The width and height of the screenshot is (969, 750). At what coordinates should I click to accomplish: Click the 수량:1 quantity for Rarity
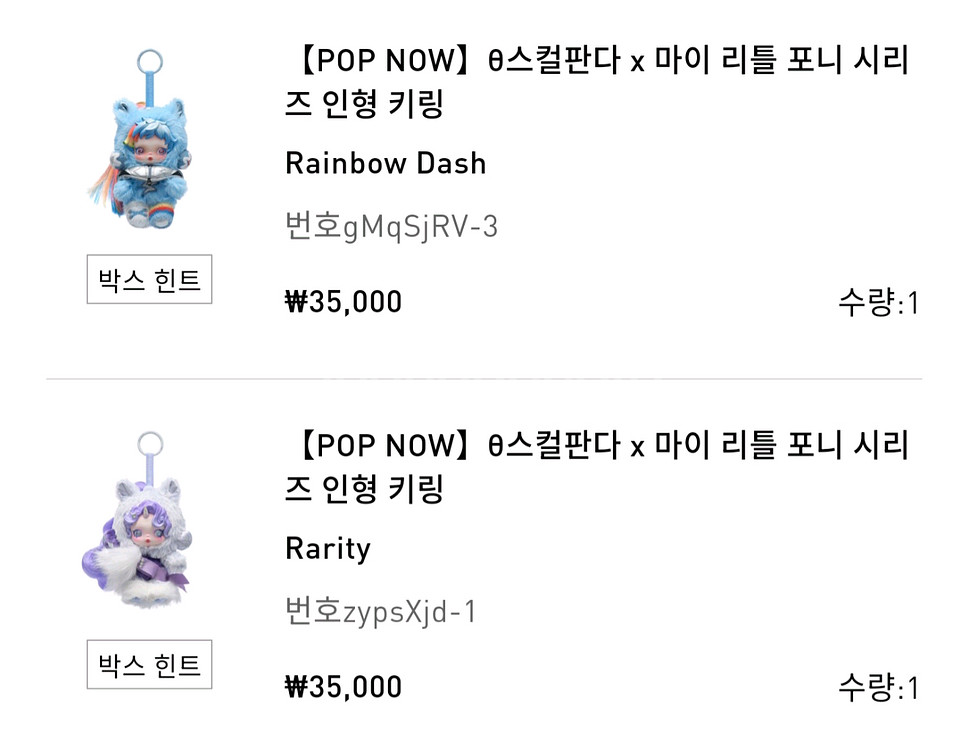click(x=877, y=687)
